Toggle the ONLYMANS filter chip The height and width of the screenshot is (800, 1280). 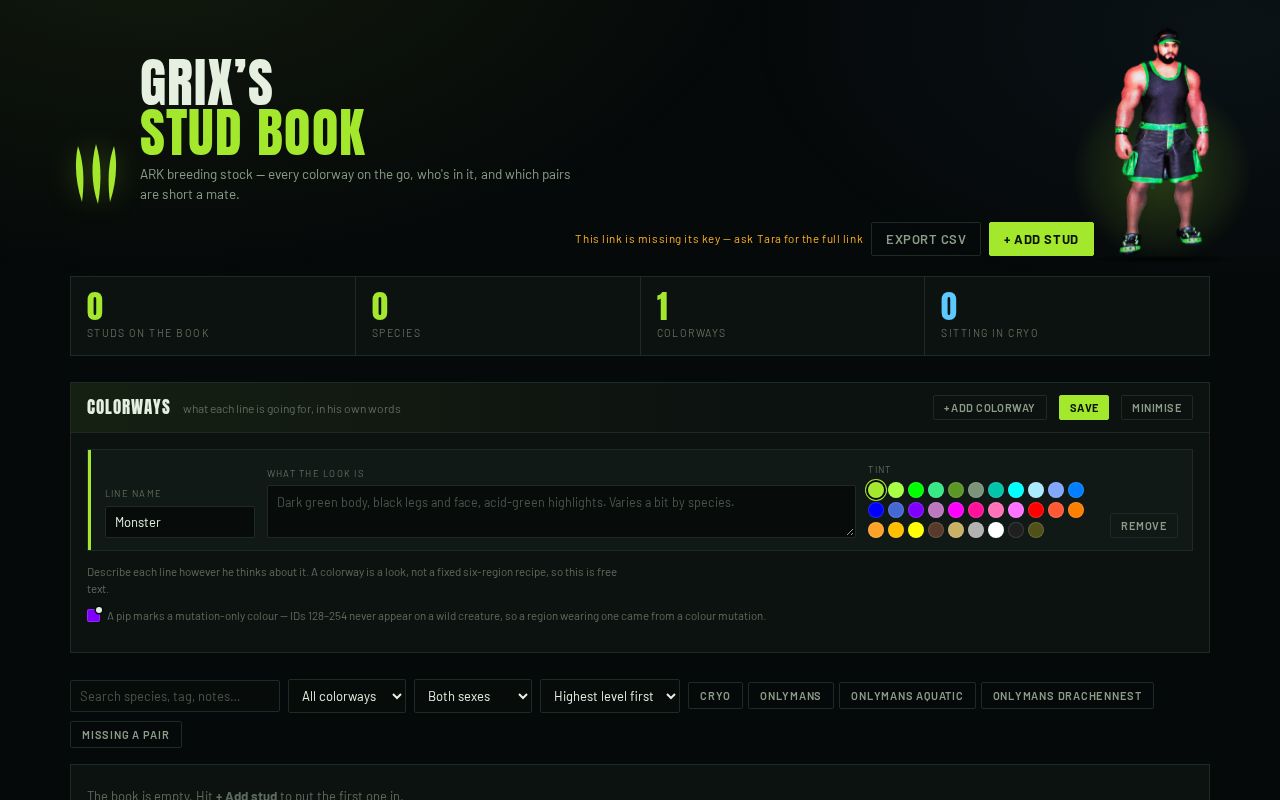pos(790,696)
